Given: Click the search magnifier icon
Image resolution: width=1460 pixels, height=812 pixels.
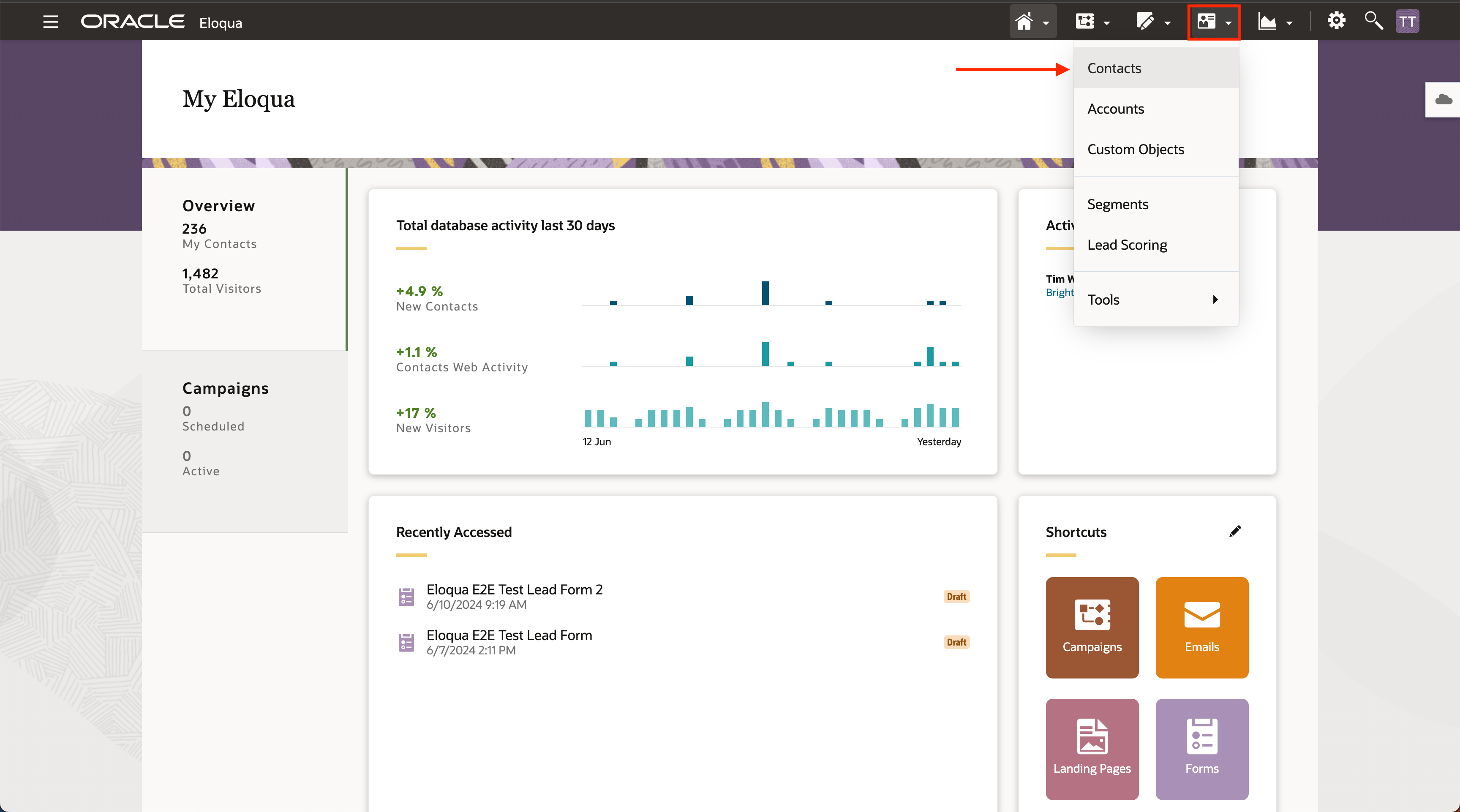Looking at the screenshot, I should (x=1373, y=21).
